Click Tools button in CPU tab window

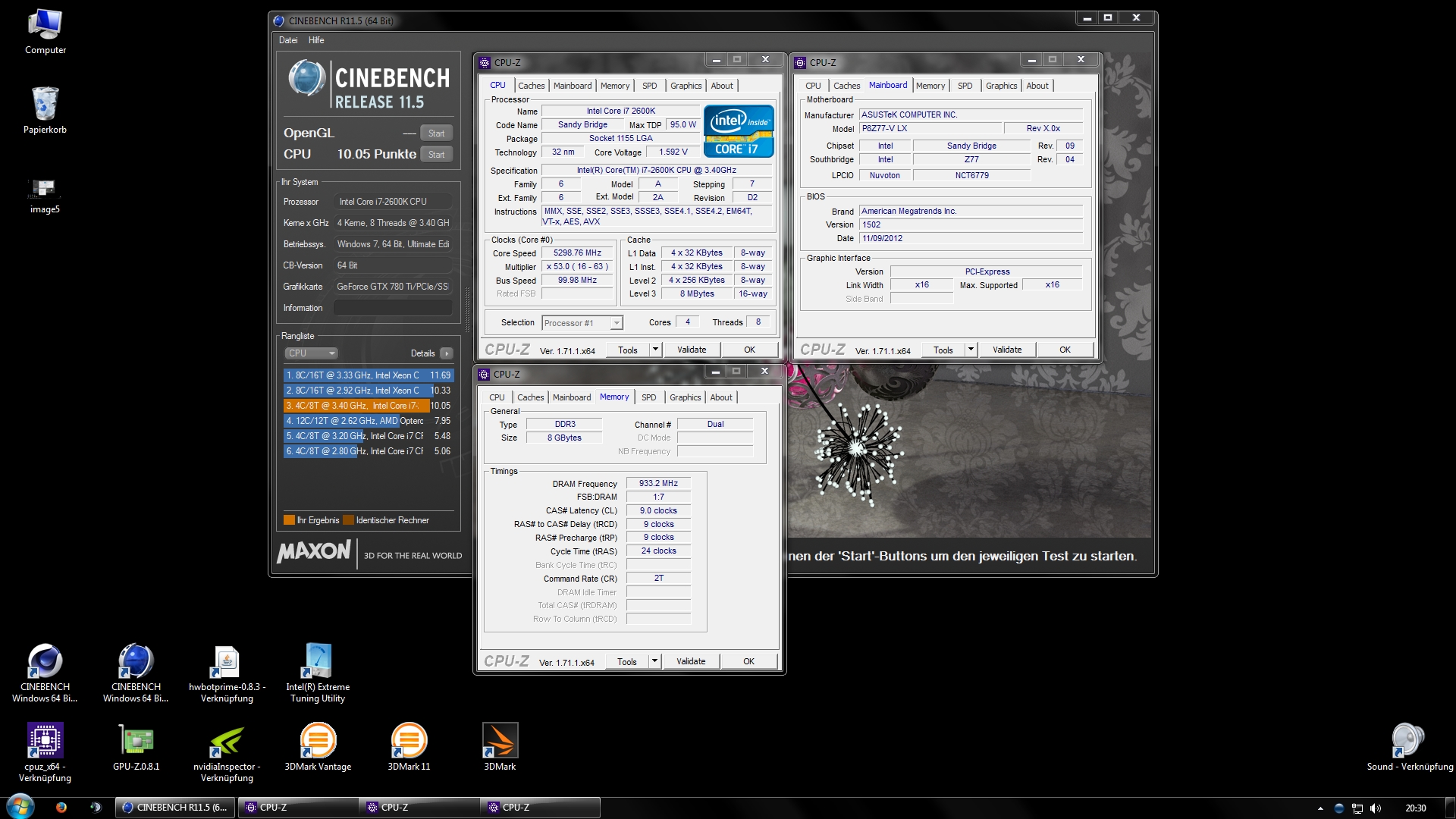click(x=627, y=350)
